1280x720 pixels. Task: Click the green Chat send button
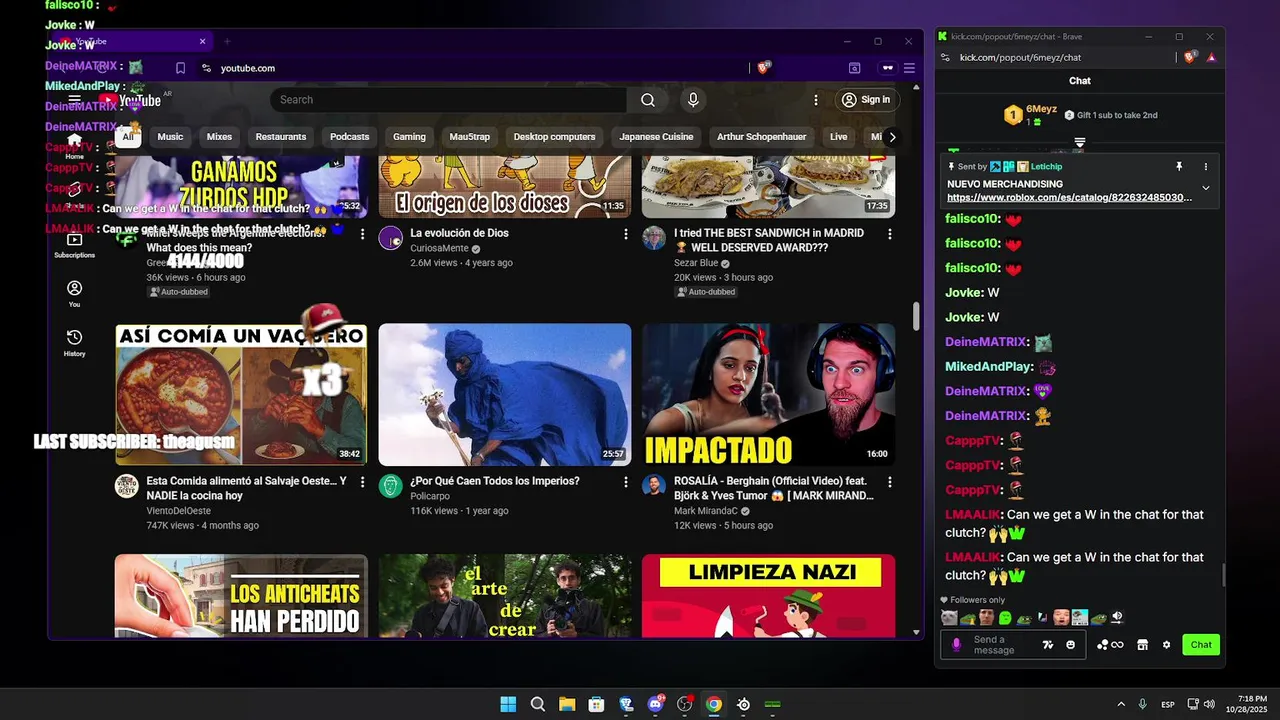point(1201,645)
